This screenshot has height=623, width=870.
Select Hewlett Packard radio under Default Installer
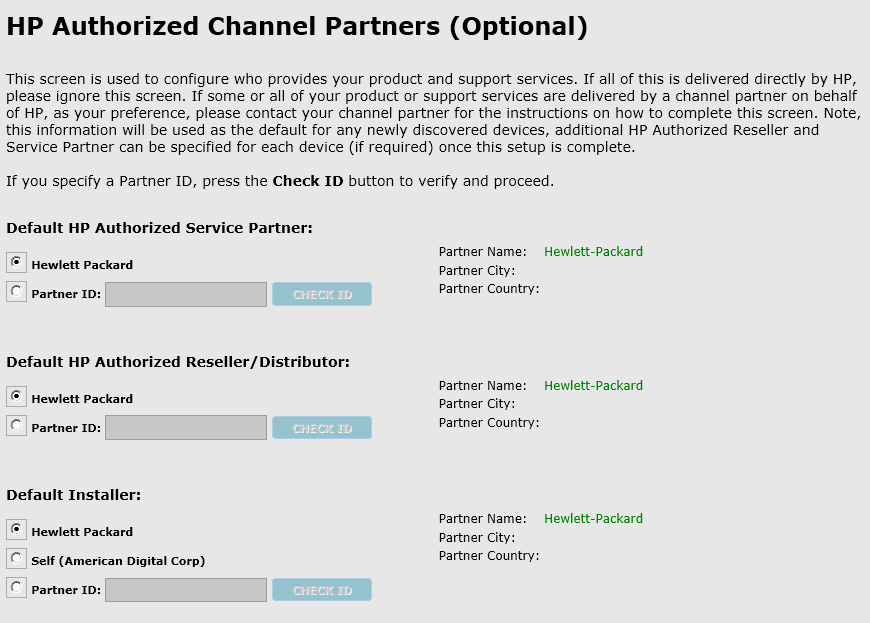coord(17,529)
